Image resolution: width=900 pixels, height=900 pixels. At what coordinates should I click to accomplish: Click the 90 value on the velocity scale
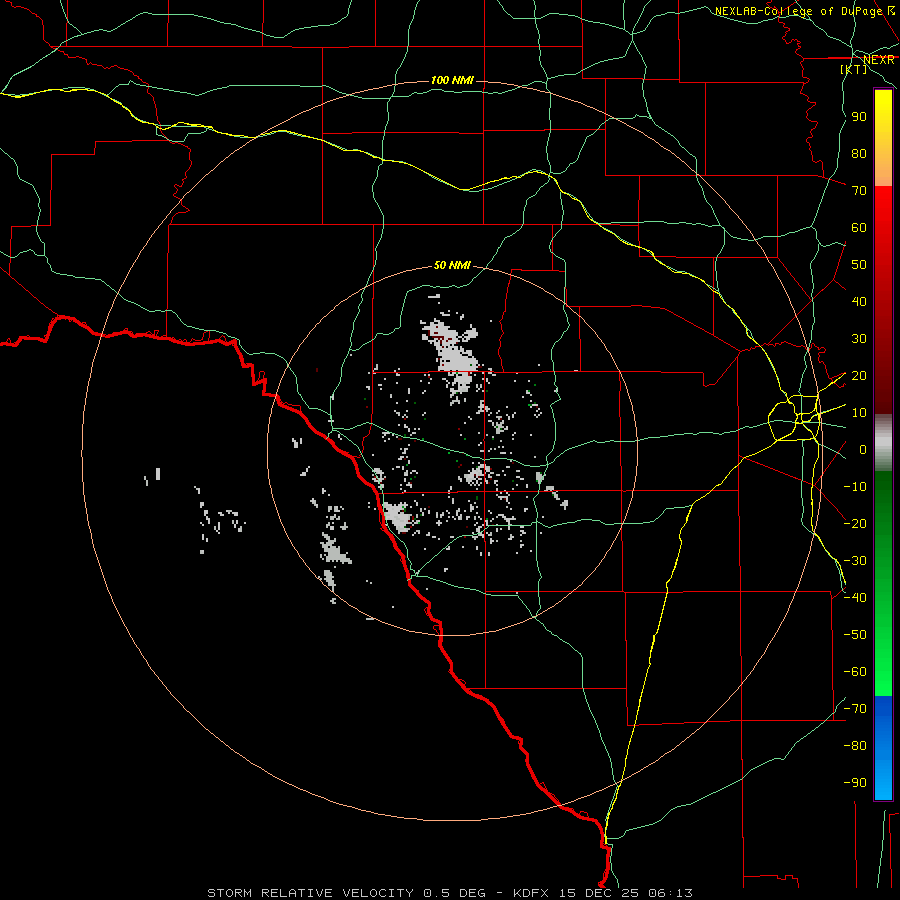(x=859, y=117)
